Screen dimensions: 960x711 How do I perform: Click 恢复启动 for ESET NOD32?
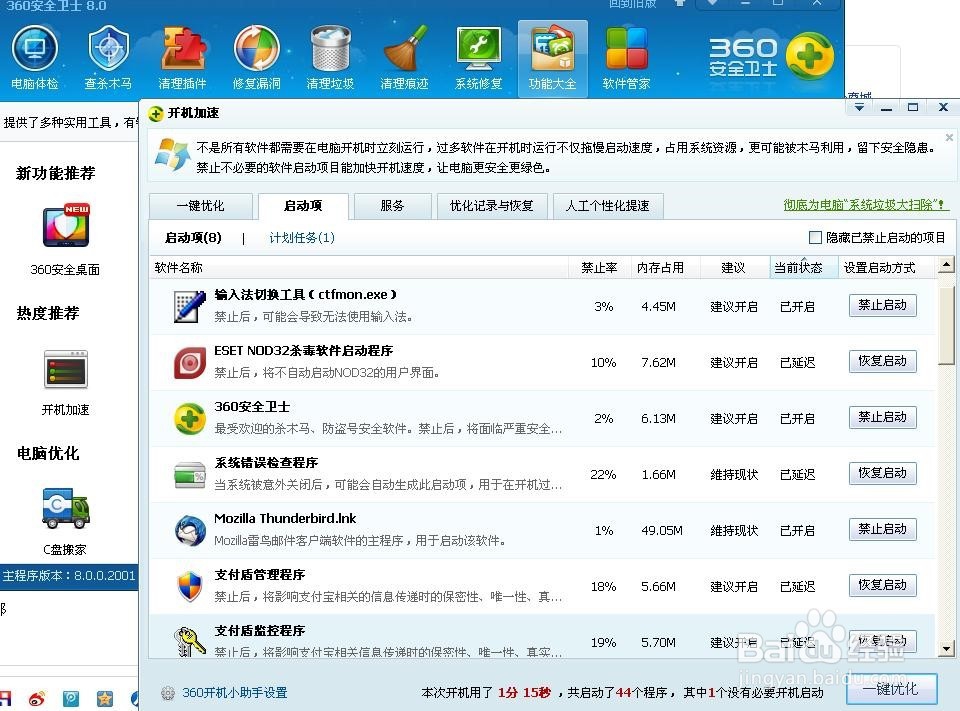pos(882,361)
